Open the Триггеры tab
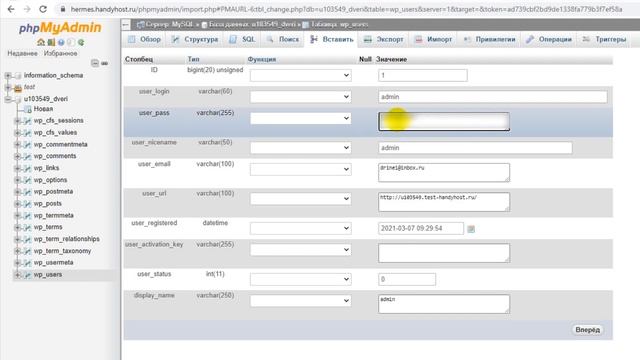 604,40
